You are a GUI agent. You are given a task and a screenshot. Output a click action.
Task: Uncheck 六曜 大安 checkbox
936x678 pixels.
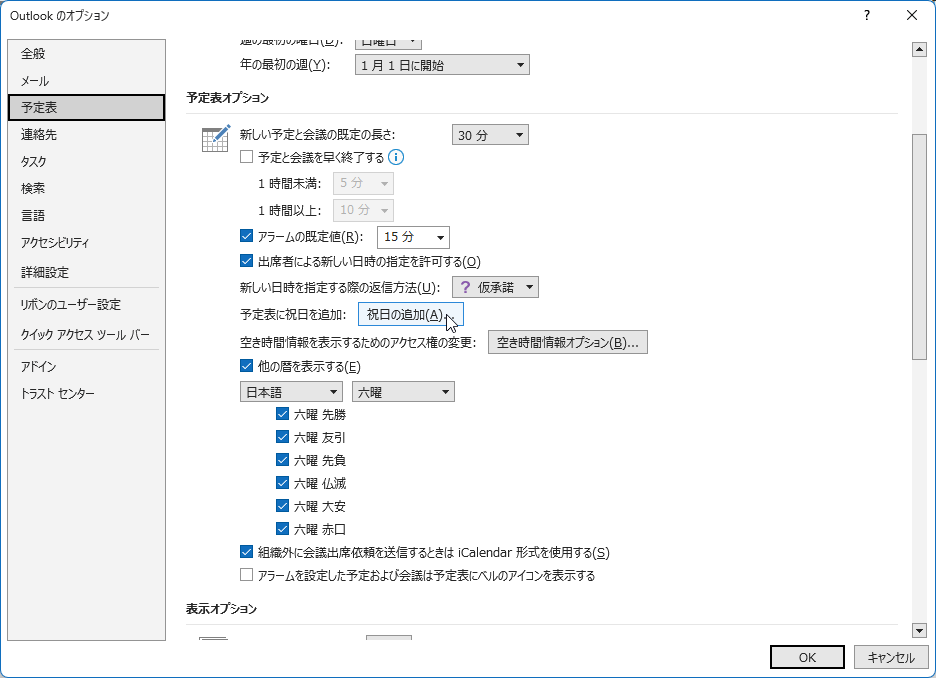coord(283,506)
